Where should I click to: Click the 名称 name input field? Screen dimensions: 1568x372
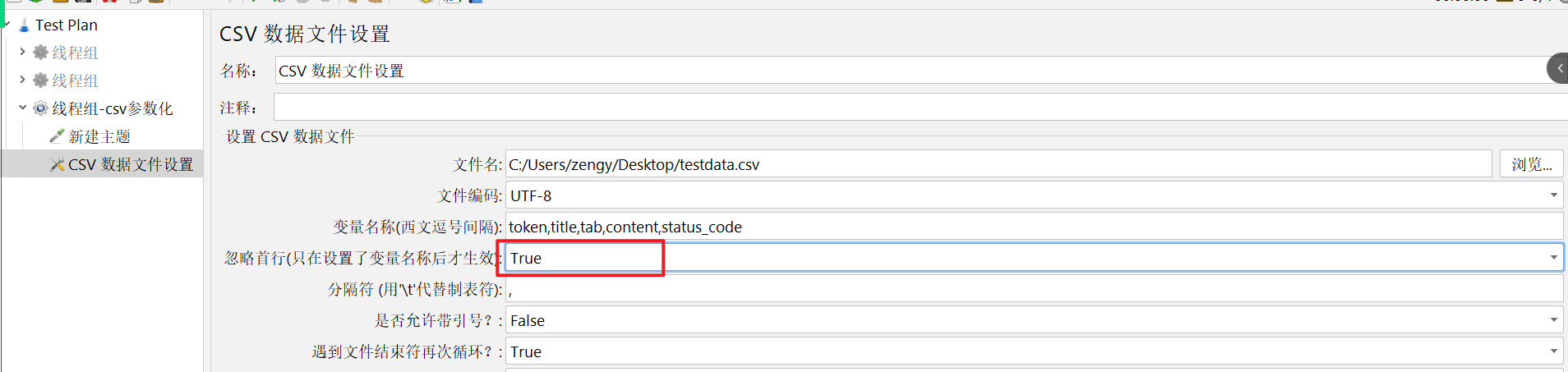coord(904,71)
